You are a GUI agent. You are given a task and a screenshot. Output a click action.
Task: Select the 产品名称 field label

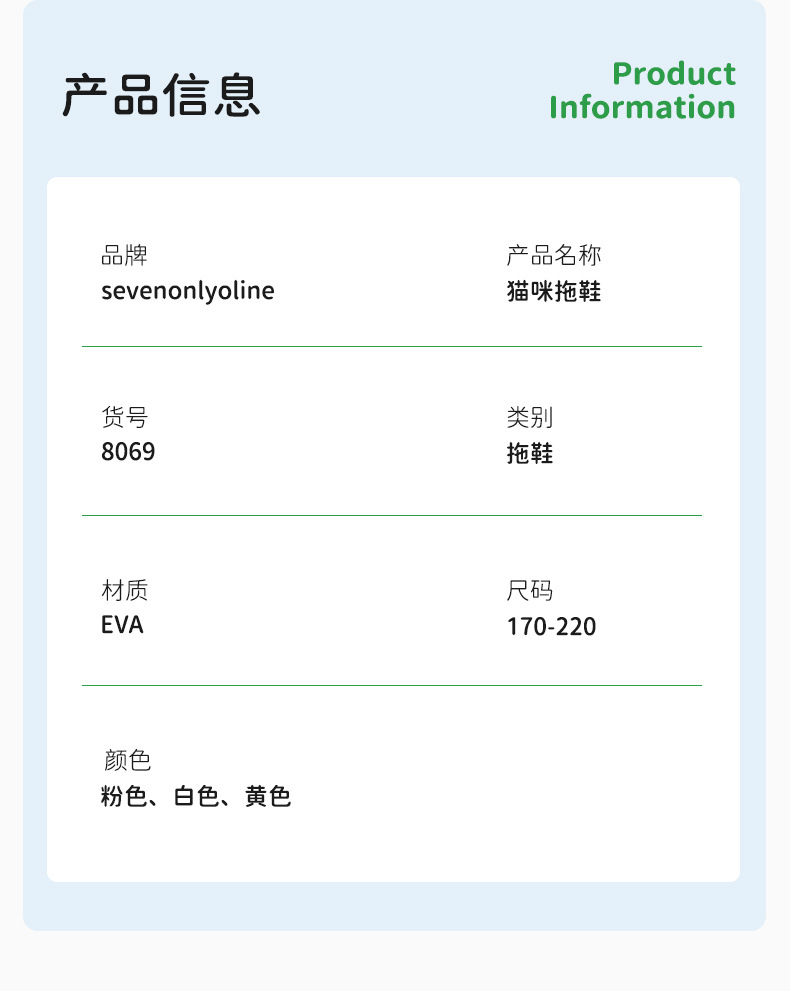click(554, 256)
